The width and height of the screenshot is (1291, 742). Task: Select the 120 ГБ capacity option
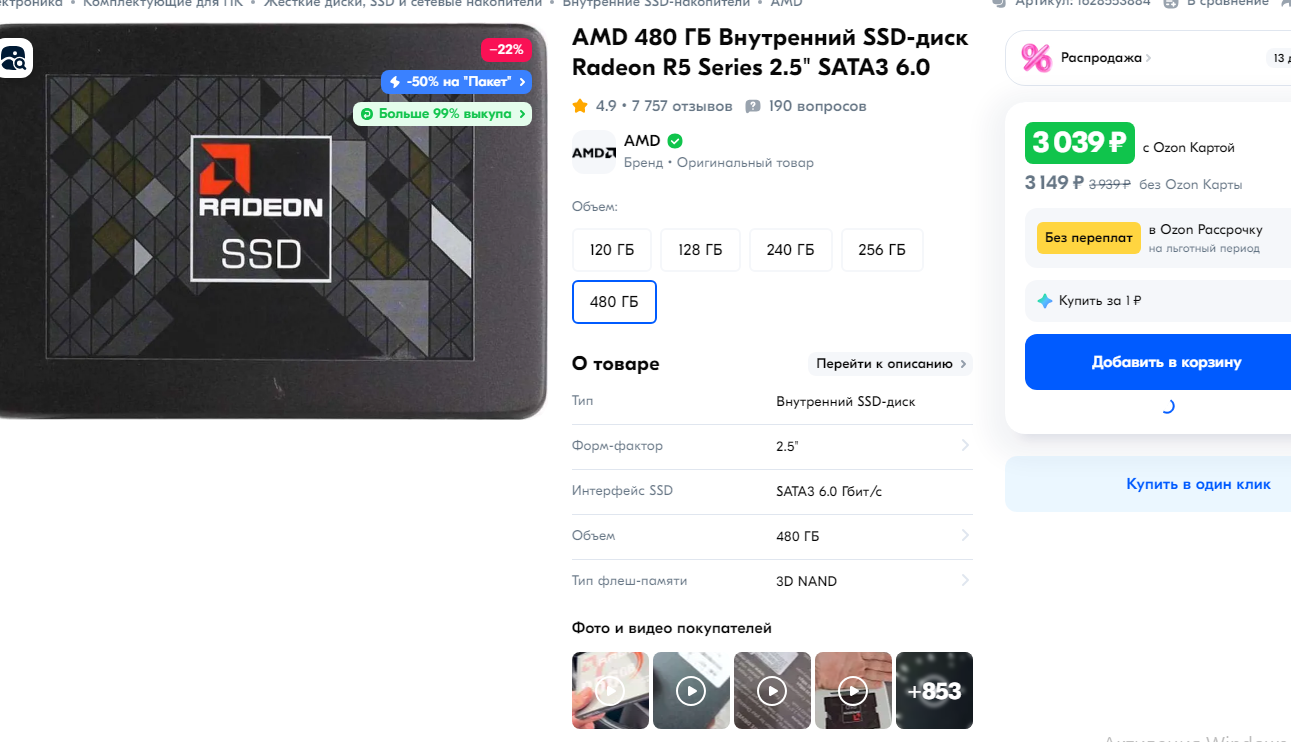(x=612, y=250)
